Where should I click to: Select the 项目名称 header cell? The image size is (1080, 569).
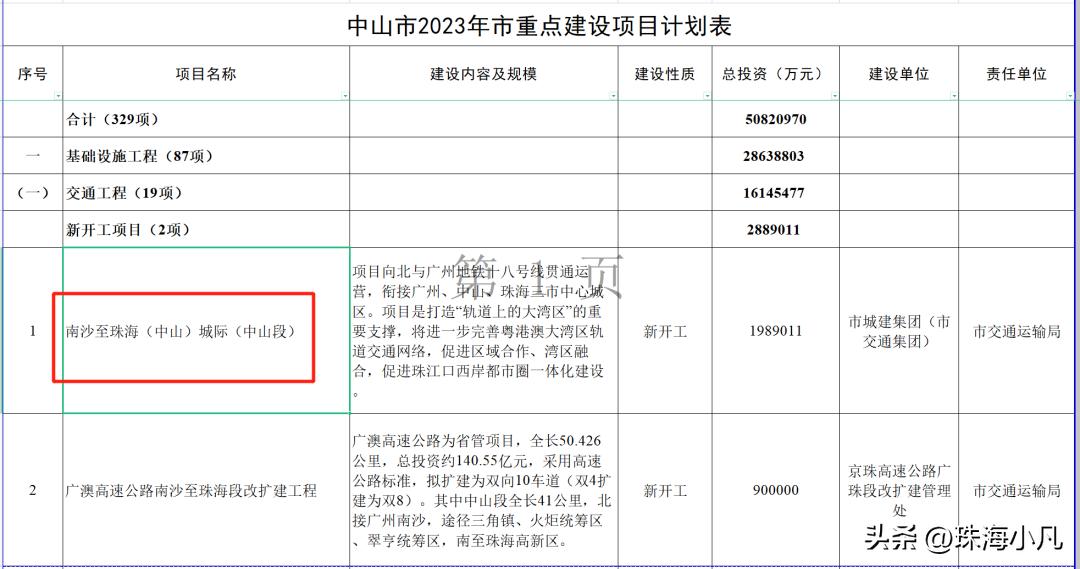[x=206, y=74]
